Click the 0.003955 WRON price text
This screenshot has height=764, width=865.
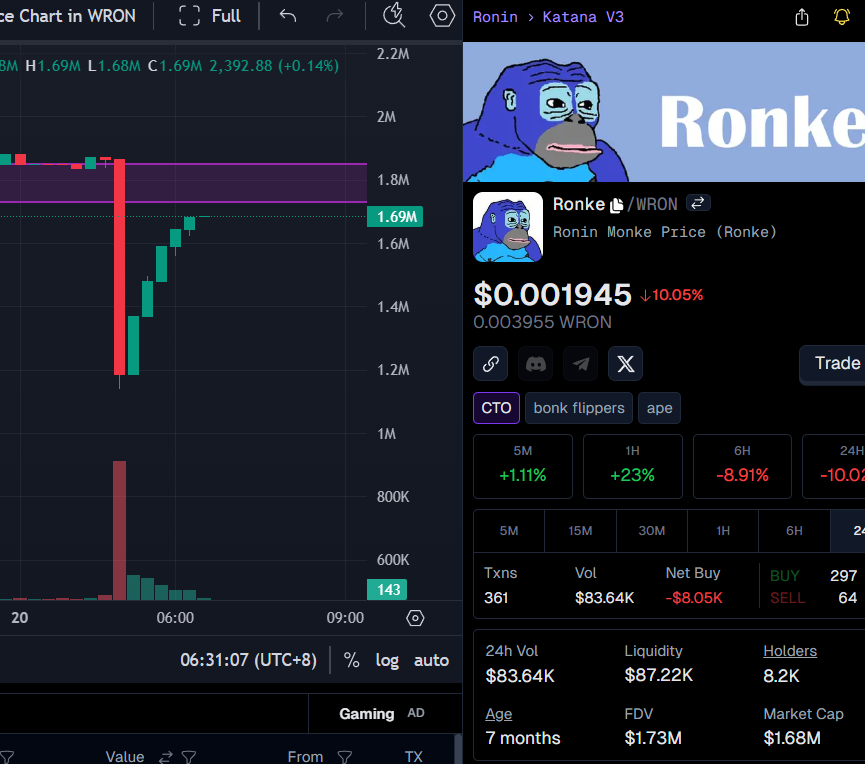click(542, 322)
